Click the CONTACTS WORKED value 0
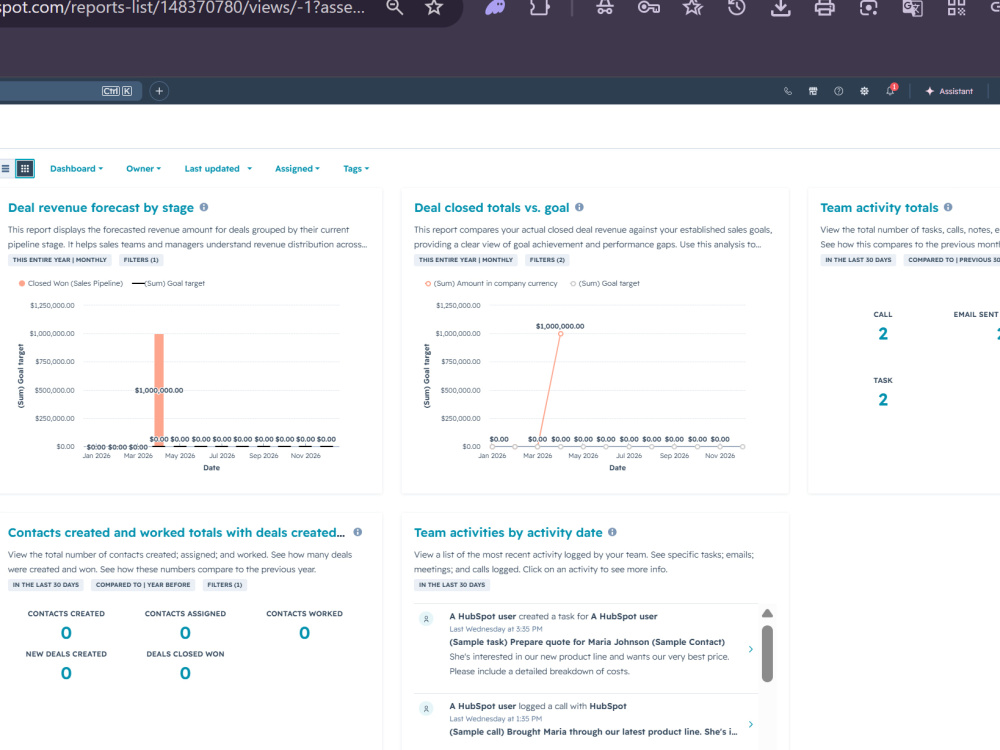The width and height of the screenshot is (1000, 750). click(x=304, y=633)
